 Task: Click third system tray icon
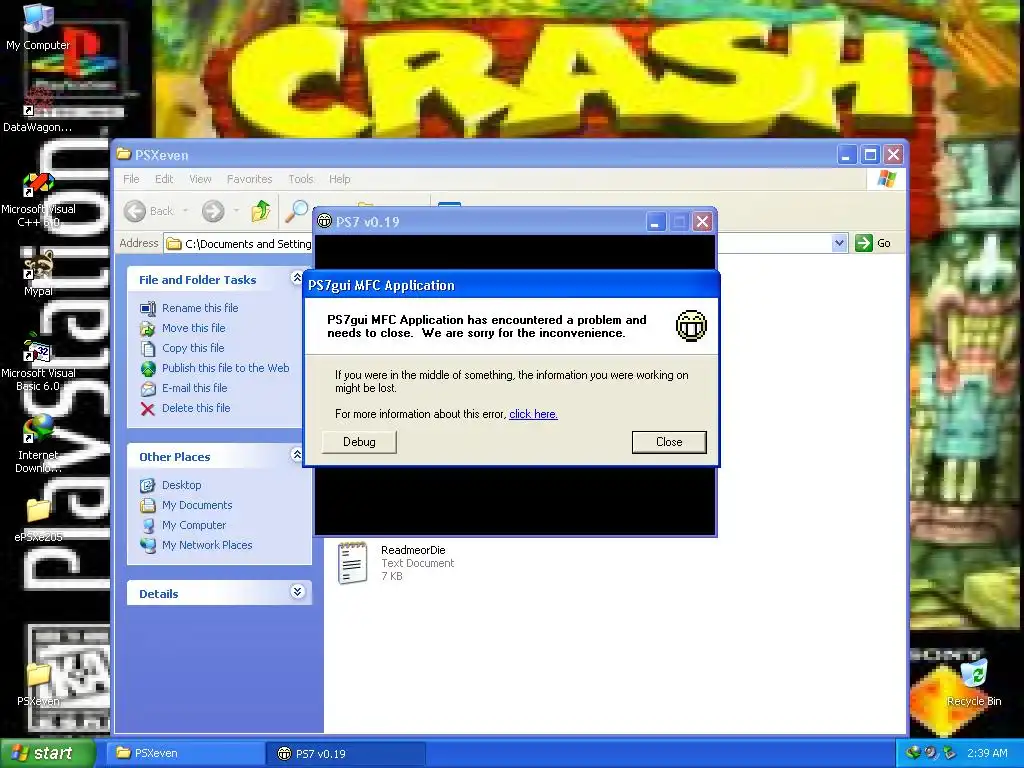(x=949, y=753)
